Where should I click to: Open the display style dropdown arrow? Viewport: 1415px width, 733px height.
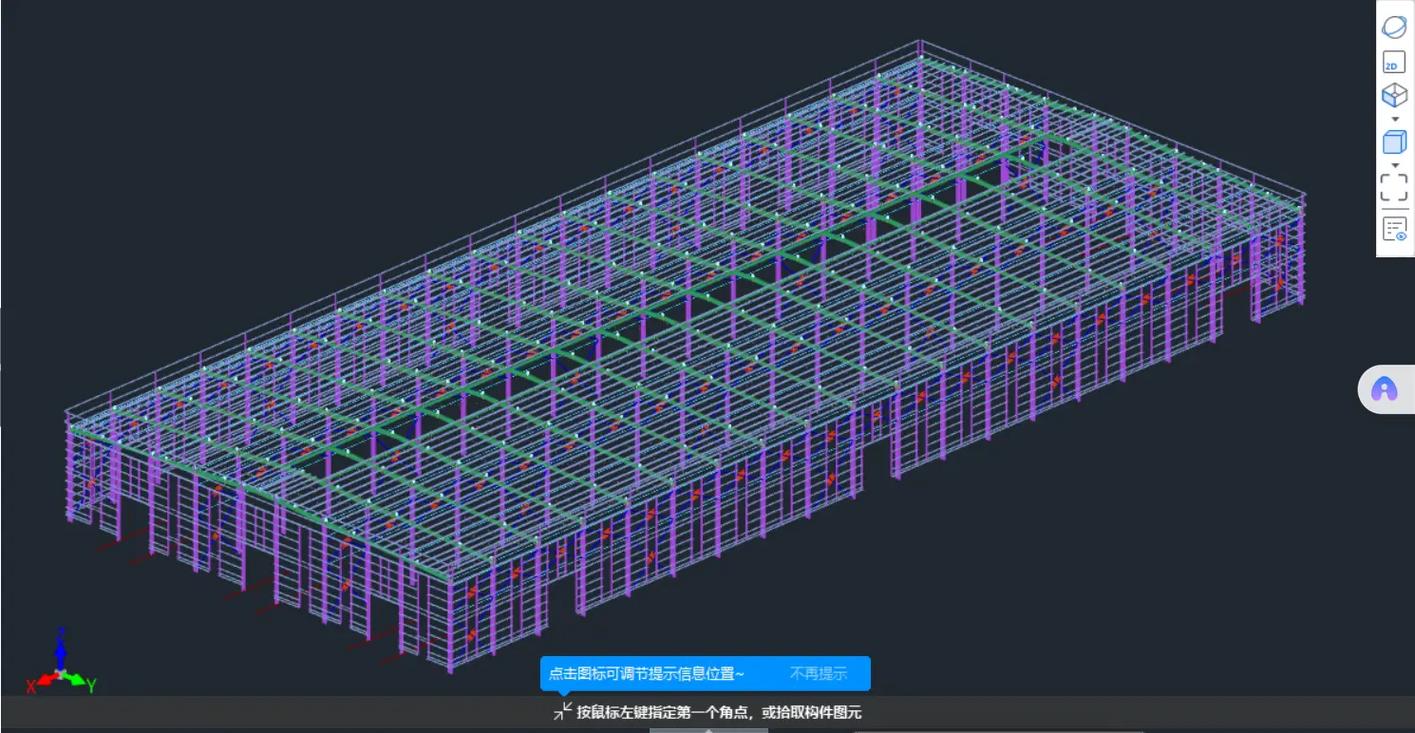1395,165
